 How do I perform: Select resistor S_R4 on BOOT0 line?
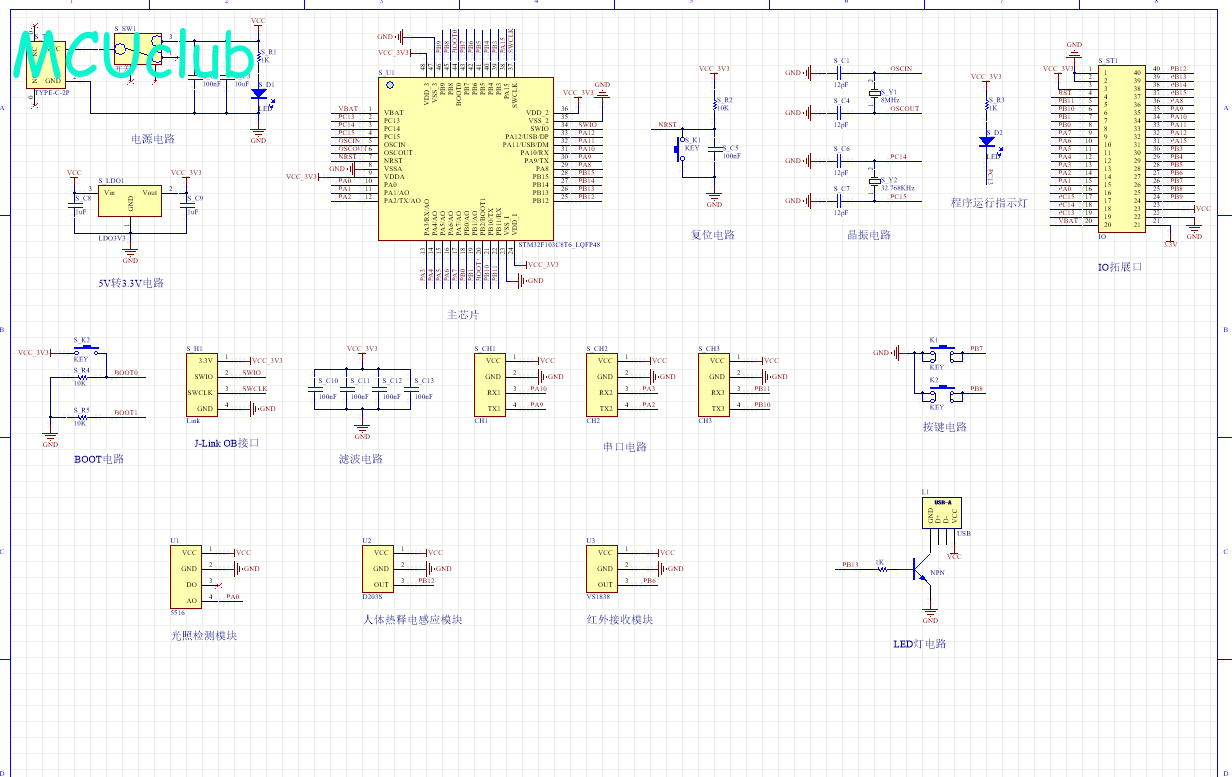coord(82,377)
